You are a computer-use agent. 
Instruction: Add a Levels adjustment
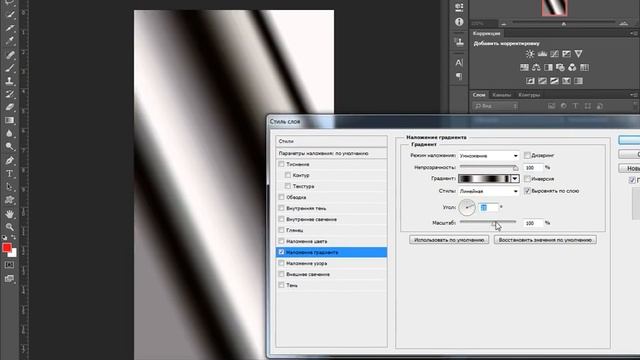542,54
